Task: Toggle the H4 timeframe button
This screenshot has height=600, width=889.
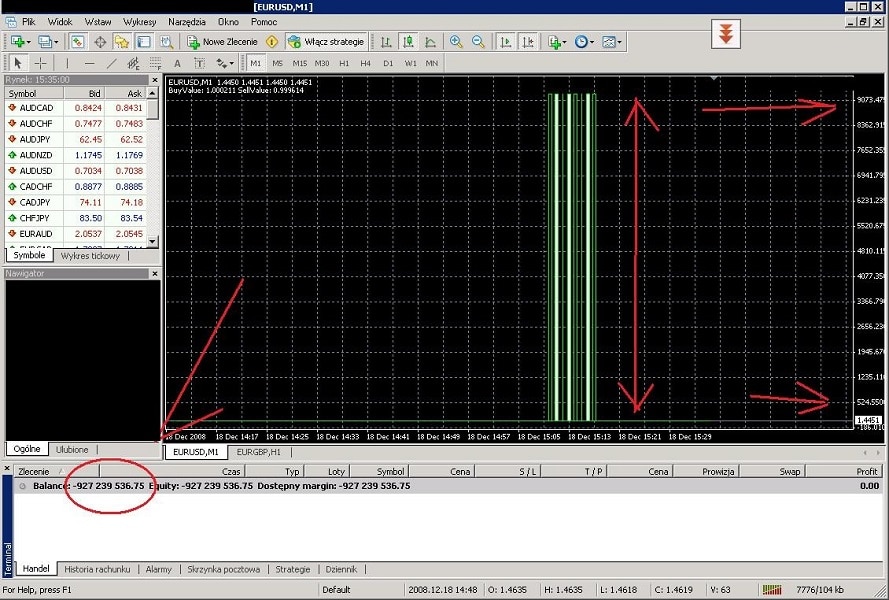Action: click(365, 63)
